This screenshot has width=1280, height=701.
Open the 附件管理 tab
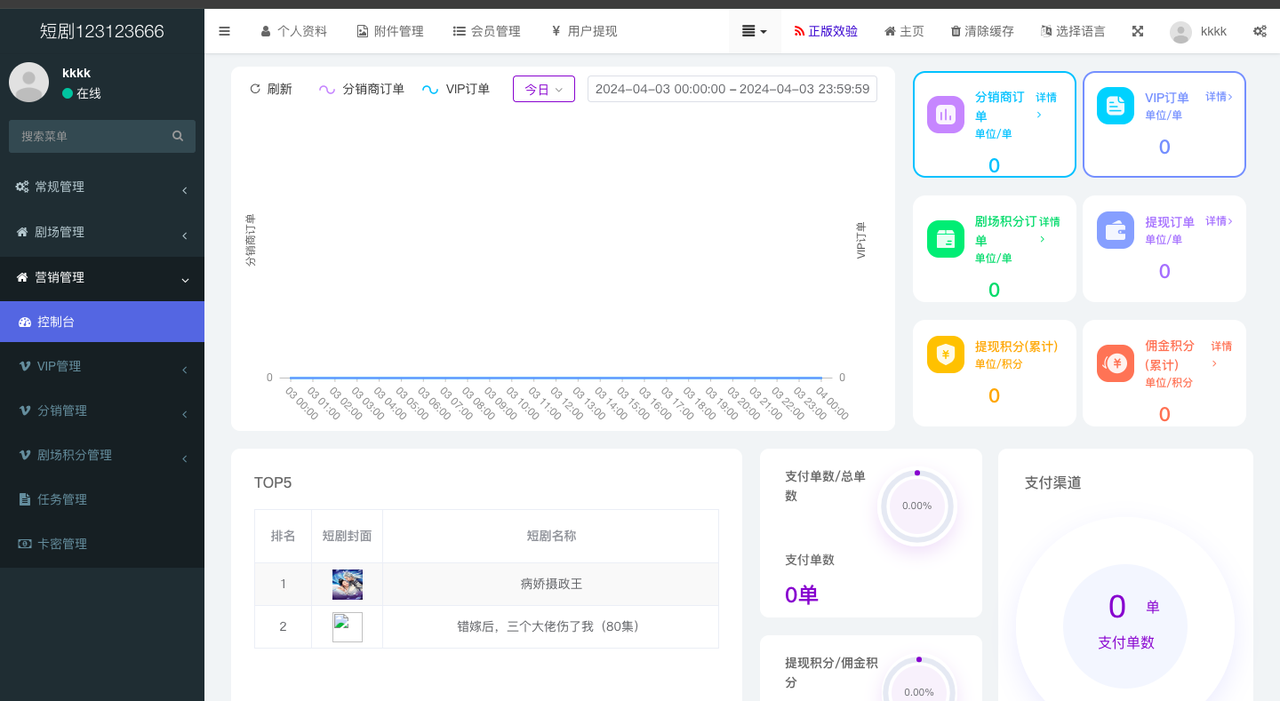[390, 31]
